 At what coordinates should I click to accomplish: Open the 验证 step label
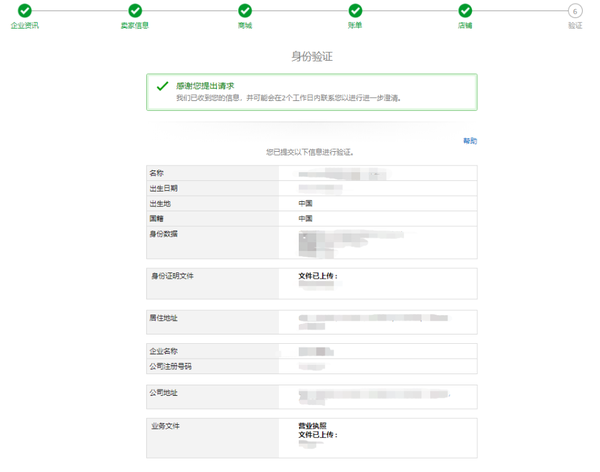[575, 26]
